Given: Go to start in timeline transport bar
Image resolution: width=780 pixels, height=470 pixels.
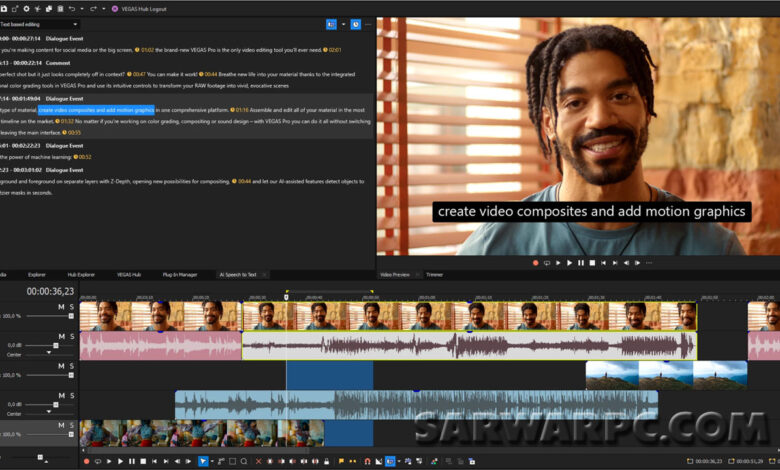Looking at the screenshot, I should [154, 462].
